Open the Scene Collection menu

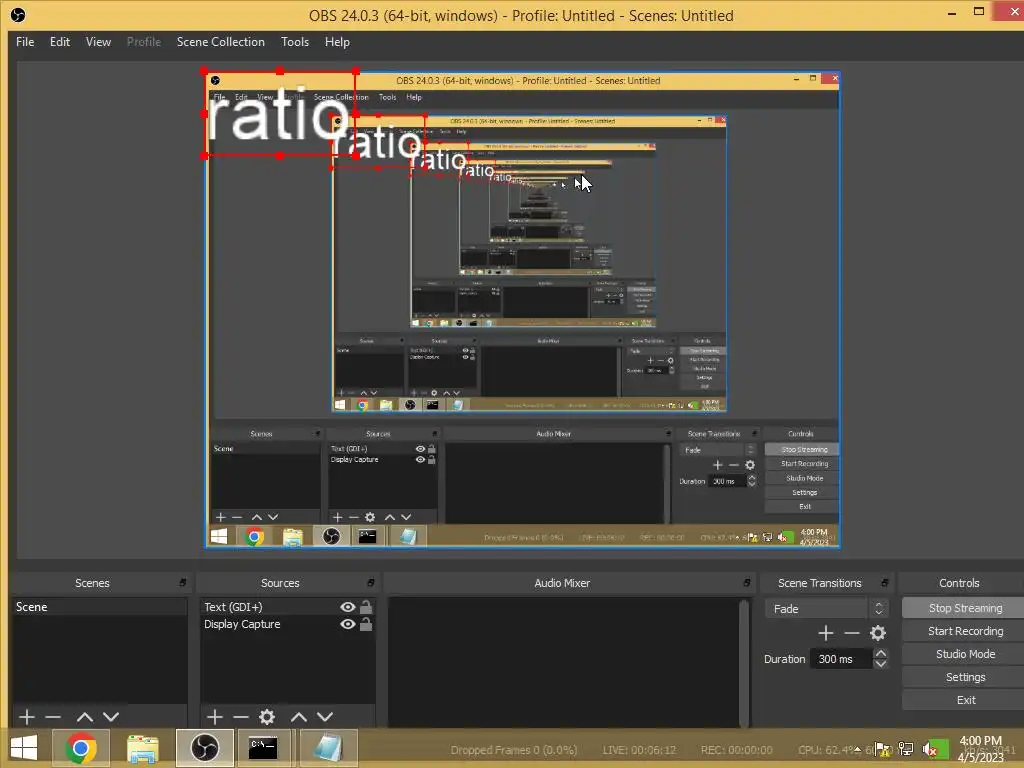click(x=221, y=42)
